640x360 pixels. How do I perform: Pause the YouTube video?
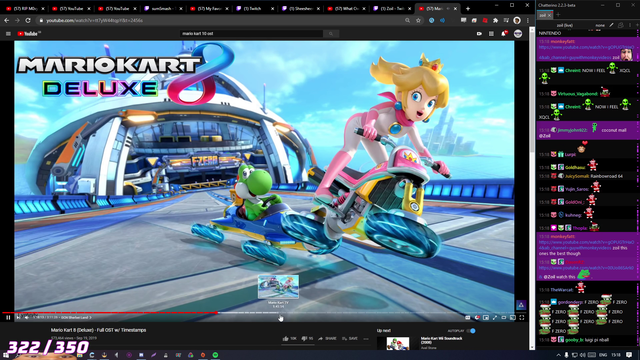click(8, 318)
